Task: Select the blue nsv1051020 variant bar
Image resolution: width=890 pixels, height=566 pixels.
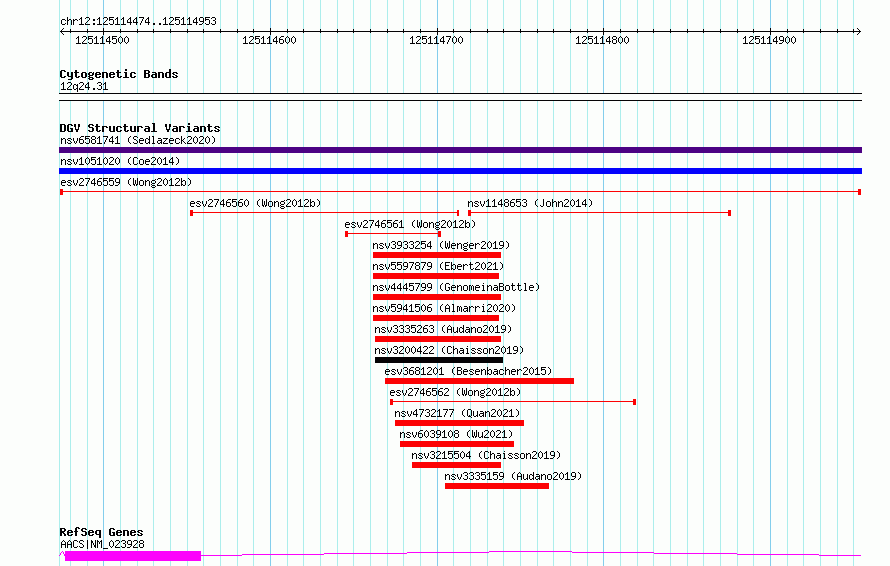Action: click(460, 171)
